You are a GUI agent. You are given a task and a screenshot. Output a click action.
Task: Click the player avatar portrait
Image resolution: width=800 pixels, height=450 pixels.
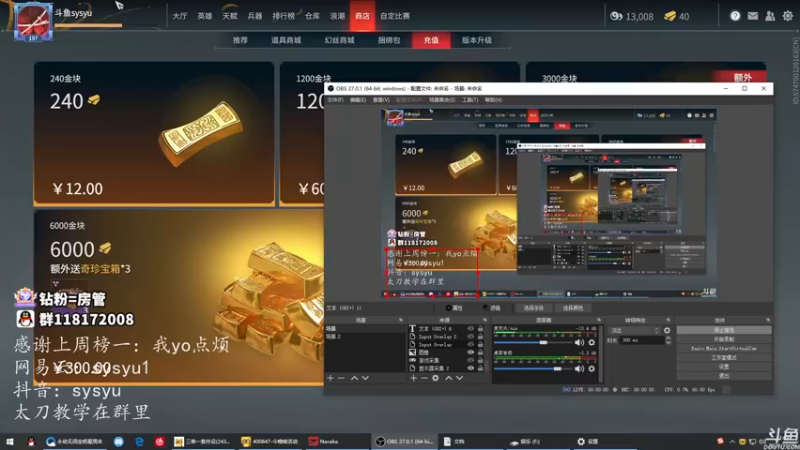33,22
